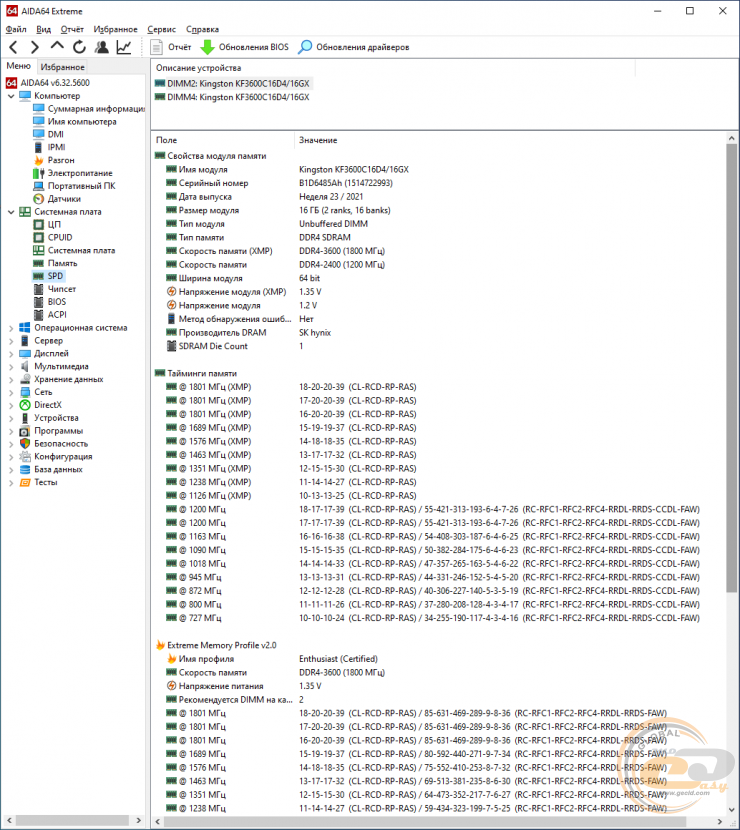Click the DMI icon in the tree
Screen dimensions: 740x830
tap(38, 134)
